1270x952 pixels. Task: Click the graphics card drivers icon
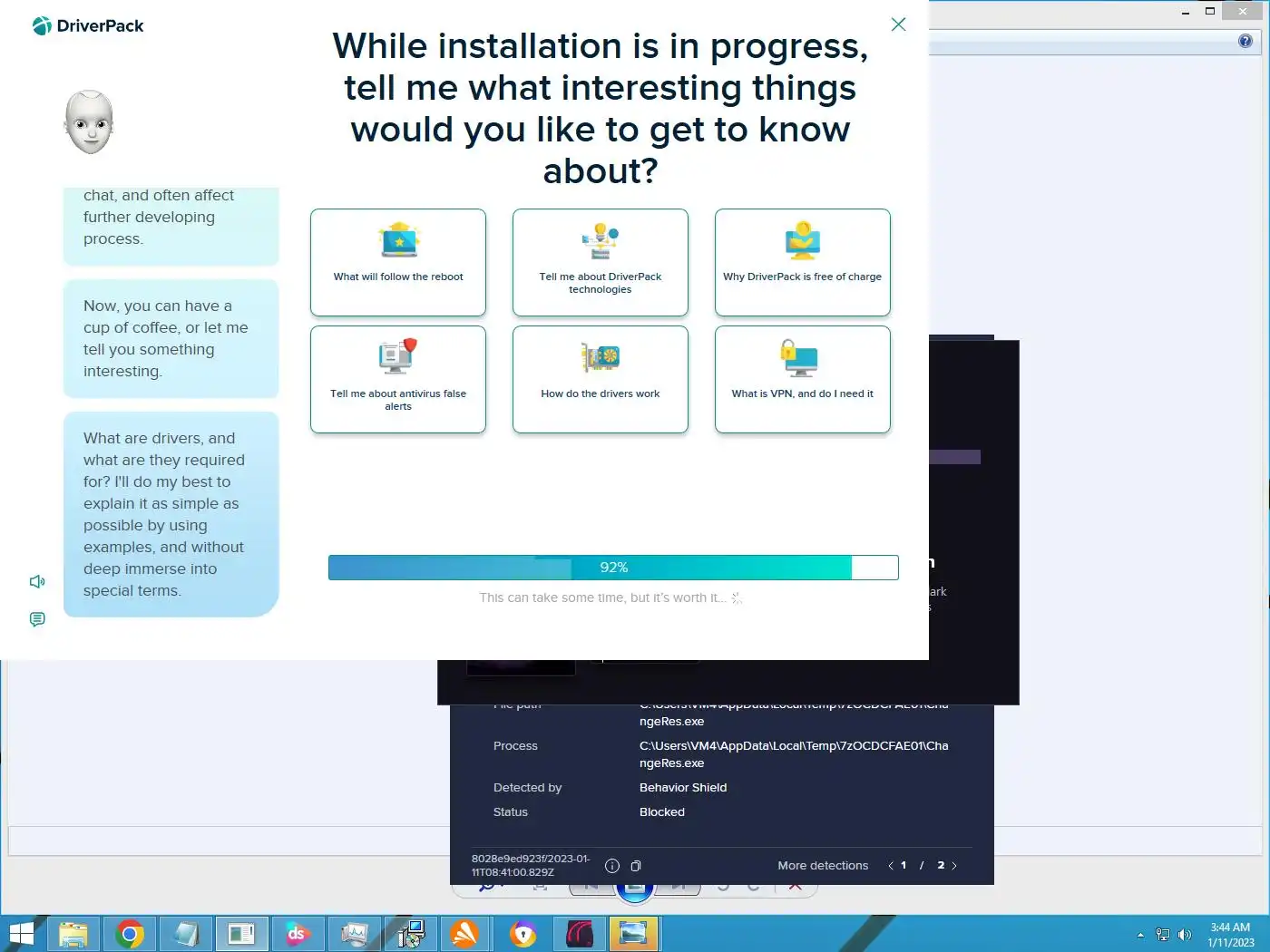point(601,357)
